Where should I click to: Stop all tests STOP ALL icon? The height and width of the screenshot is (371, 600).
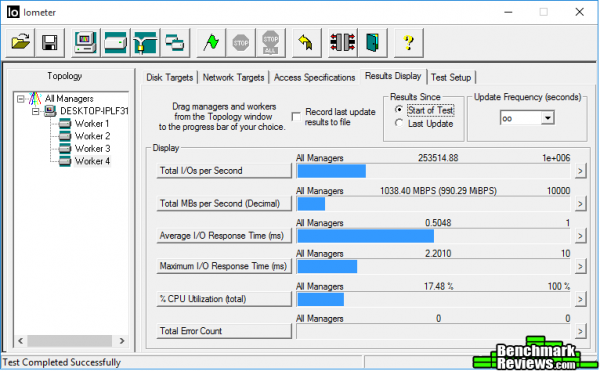click(271, 42)
